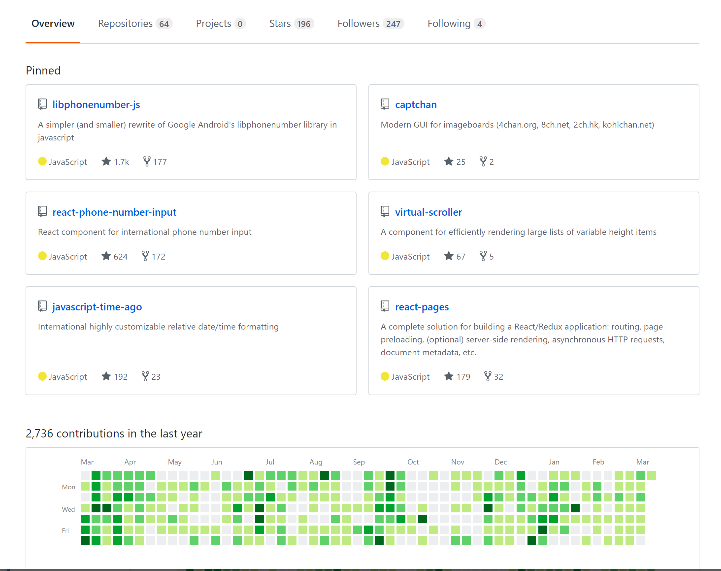Click the fork icon on react-pages card
721x571 pixels.
pyautogui.click(x=486, y=377)
